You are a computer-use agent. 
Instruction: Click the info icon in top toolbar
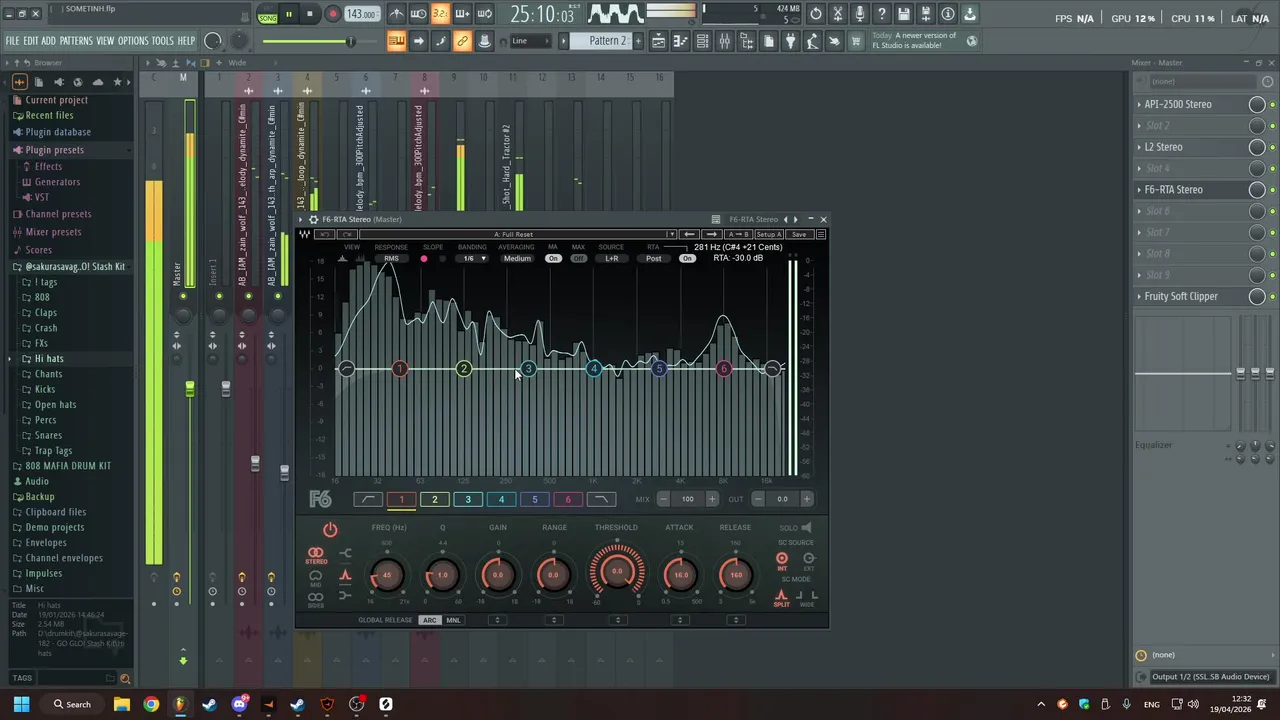pos(947,14)
